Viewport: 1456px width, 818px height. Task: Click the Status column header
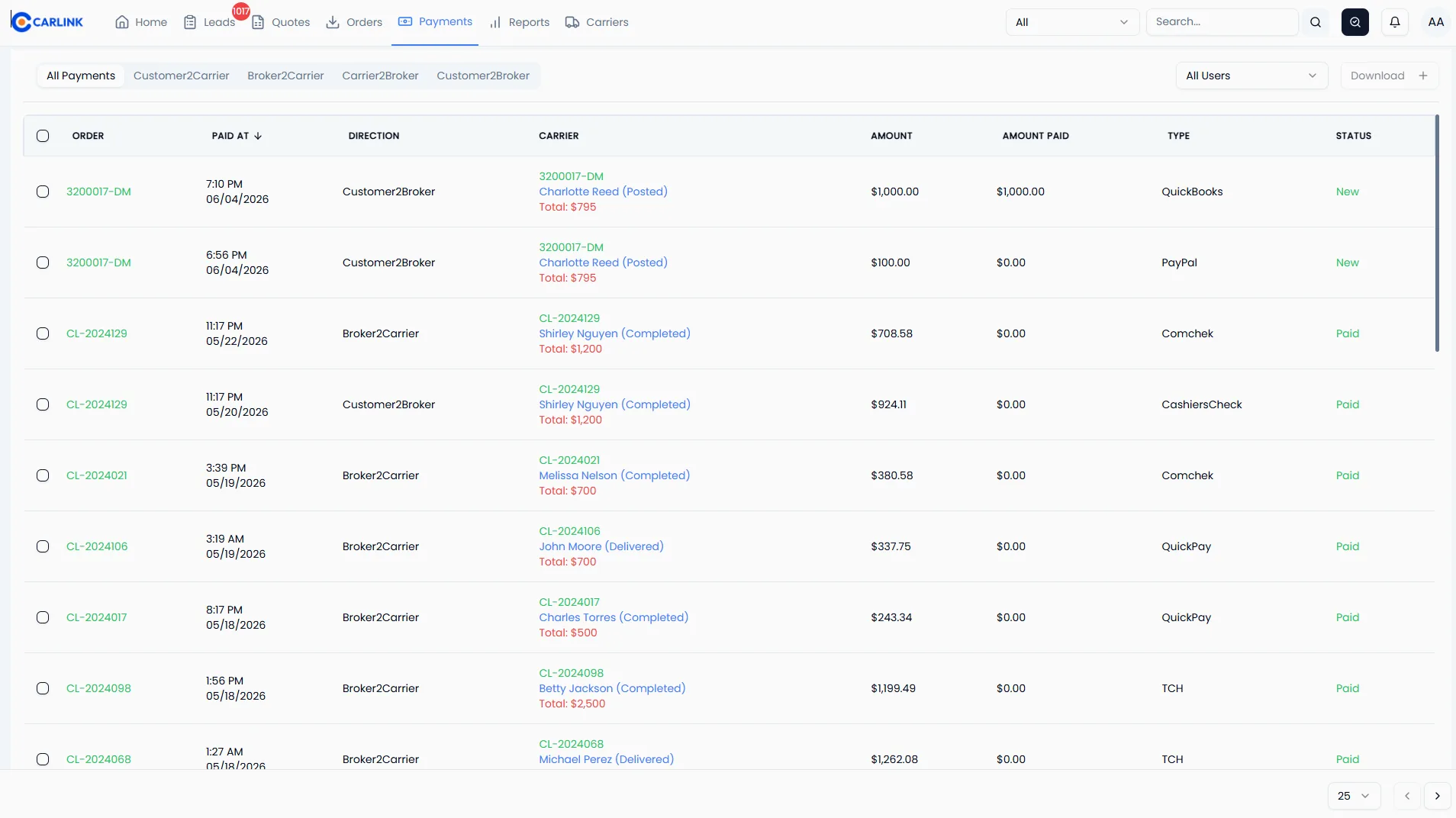[1353, 136]
